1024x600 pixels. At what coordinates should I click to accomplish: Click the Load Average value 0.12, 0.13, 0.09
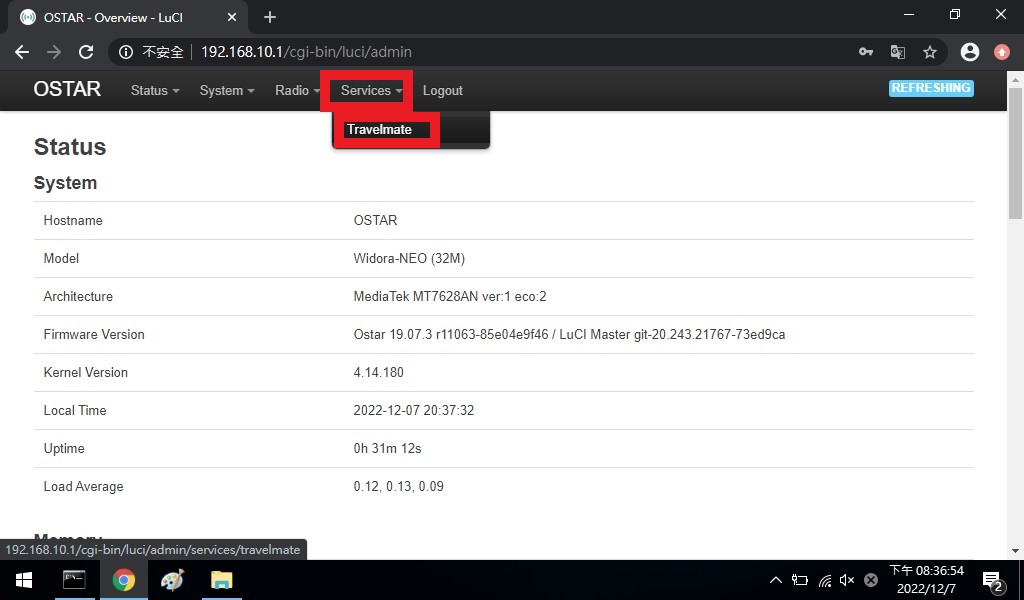click(398, 486)
